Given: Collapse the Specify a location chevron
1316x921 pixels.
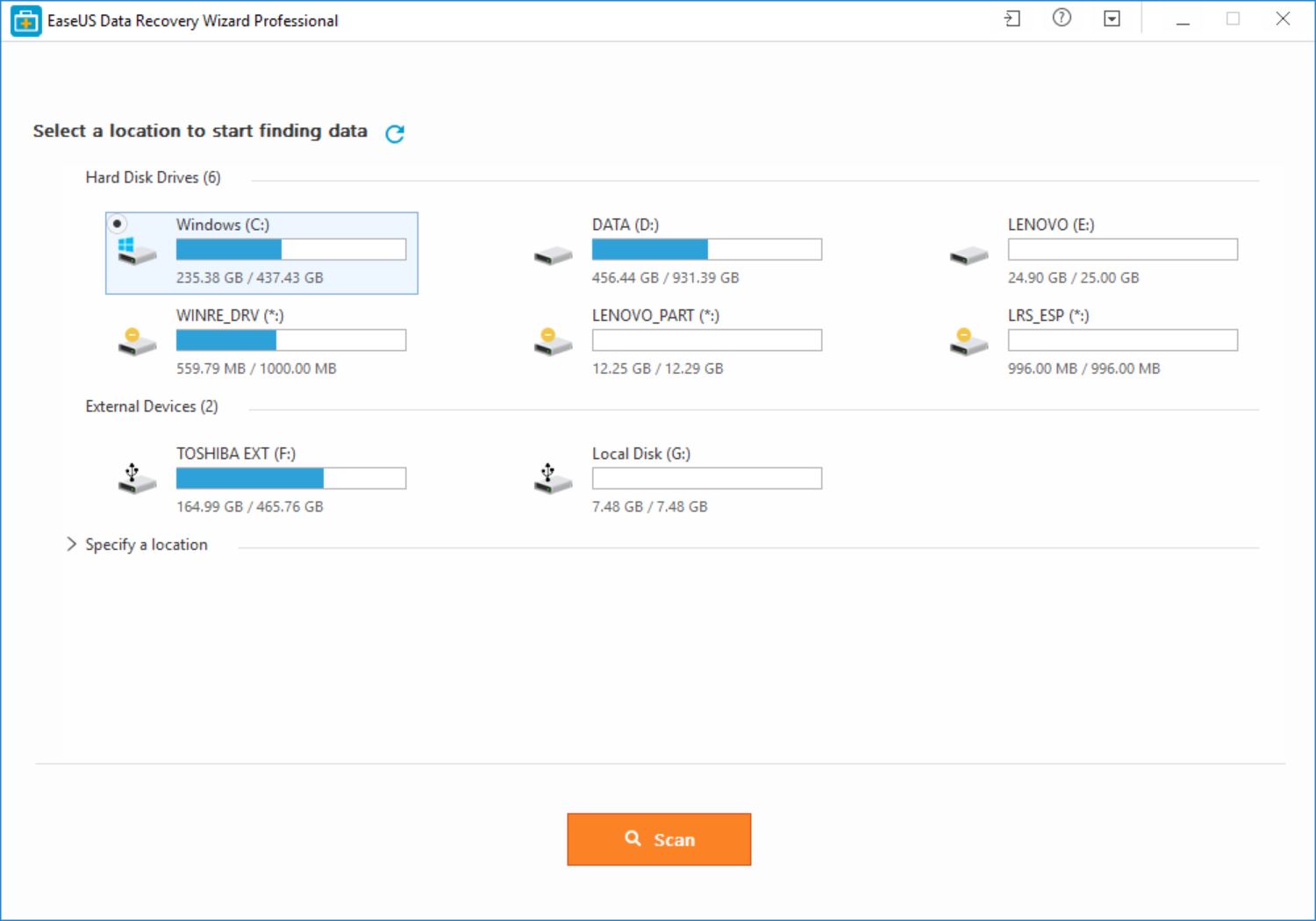Looking at the screenshot, I should 72,545.
